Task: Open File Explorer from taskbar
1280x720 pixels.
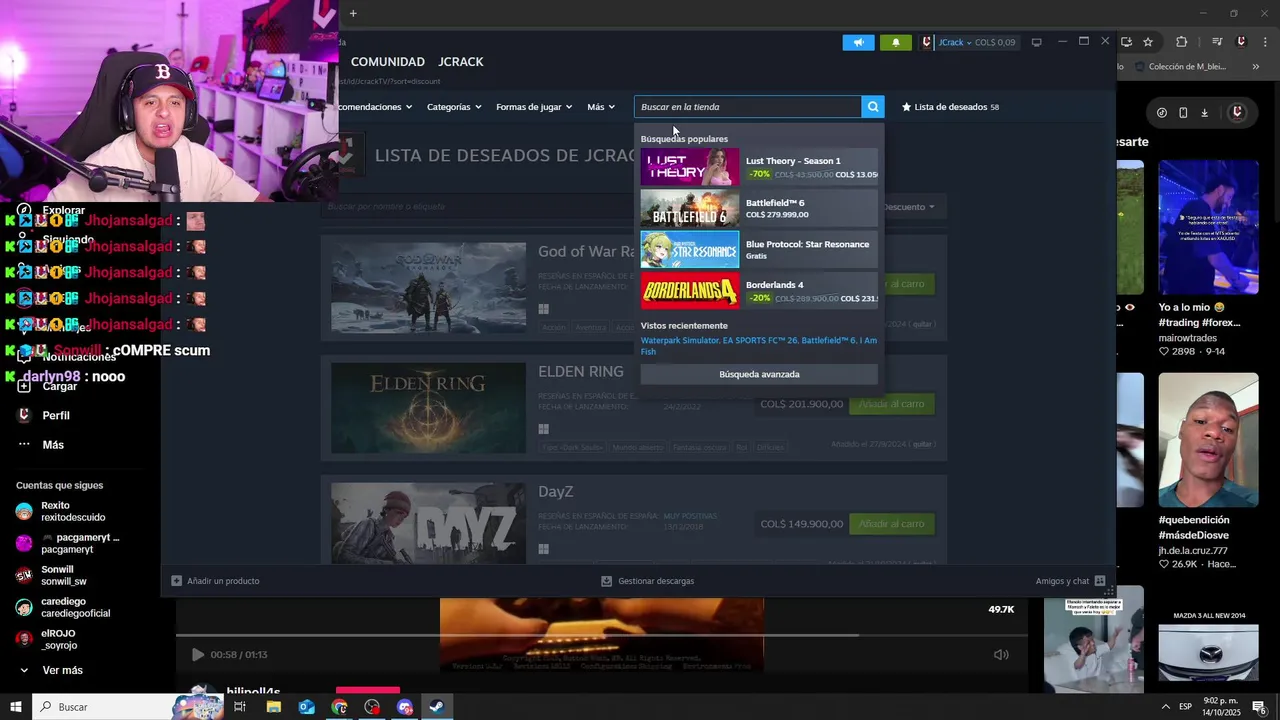Action: [273, 707]
